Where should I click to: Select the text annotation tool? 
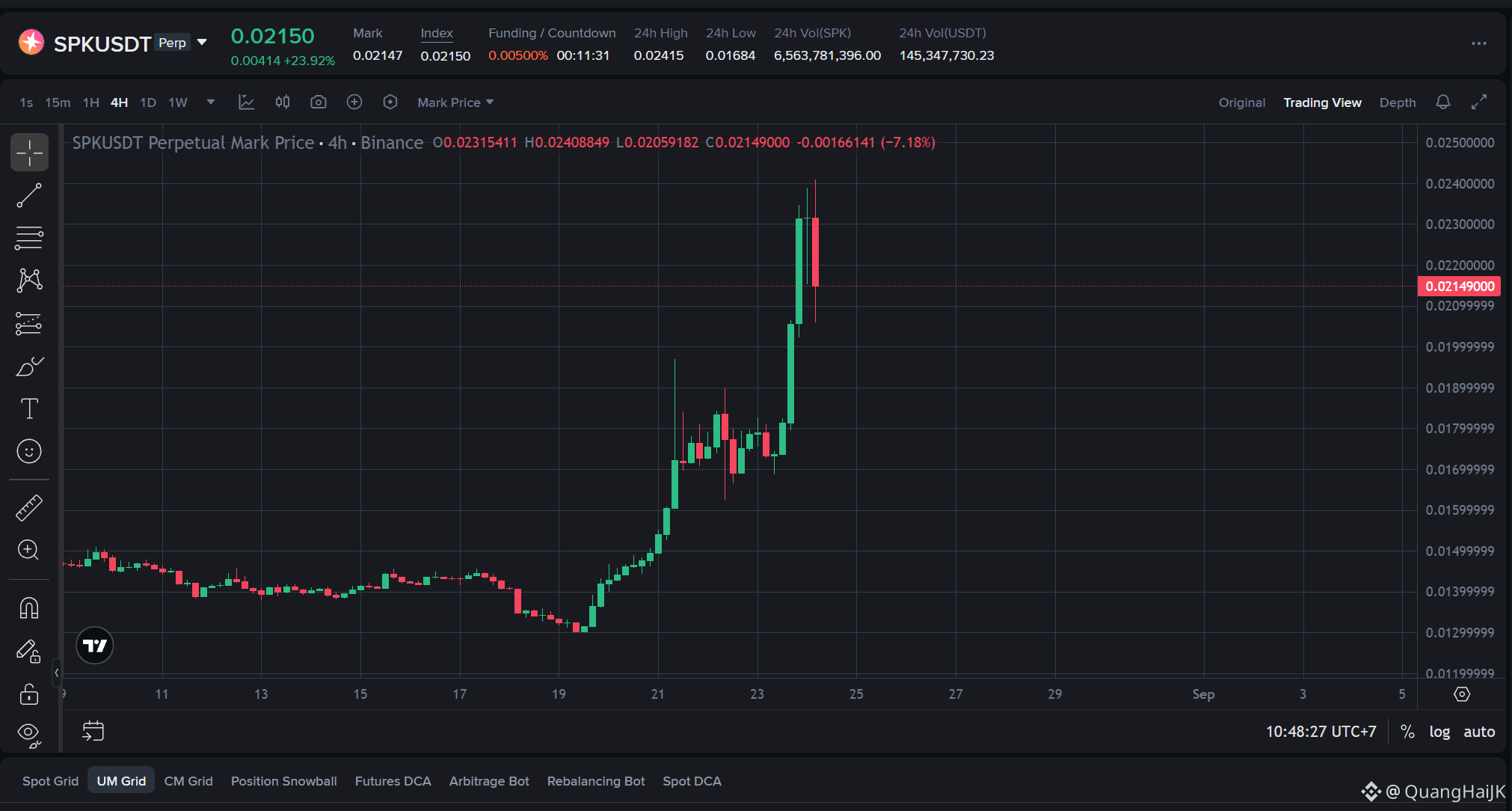[x=29, y=408]
